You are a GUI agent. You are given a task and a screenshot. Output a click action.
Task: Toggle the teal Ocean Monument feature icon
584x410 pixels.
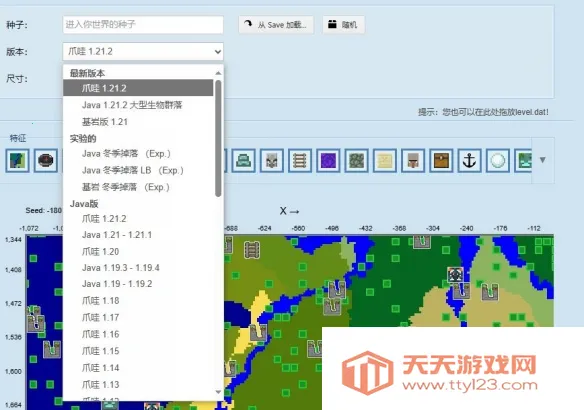pyautogui.click(x=243, y=160)
